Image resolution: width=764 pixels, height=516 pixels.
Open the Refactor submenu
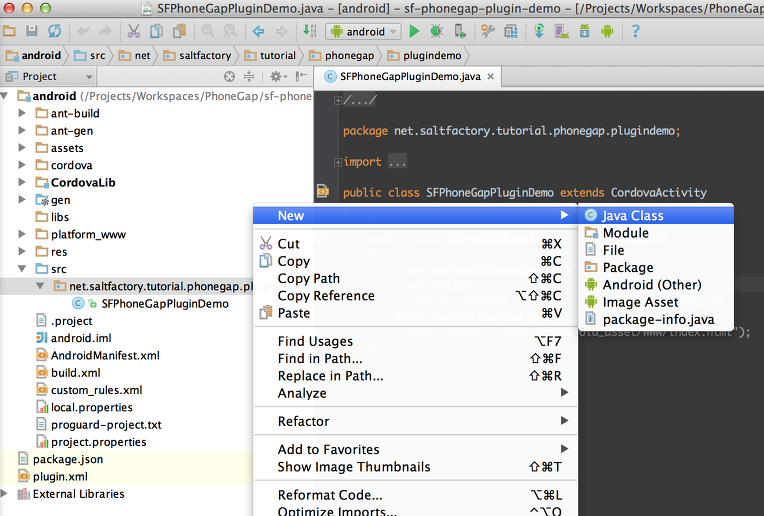(x=415, y=421)
